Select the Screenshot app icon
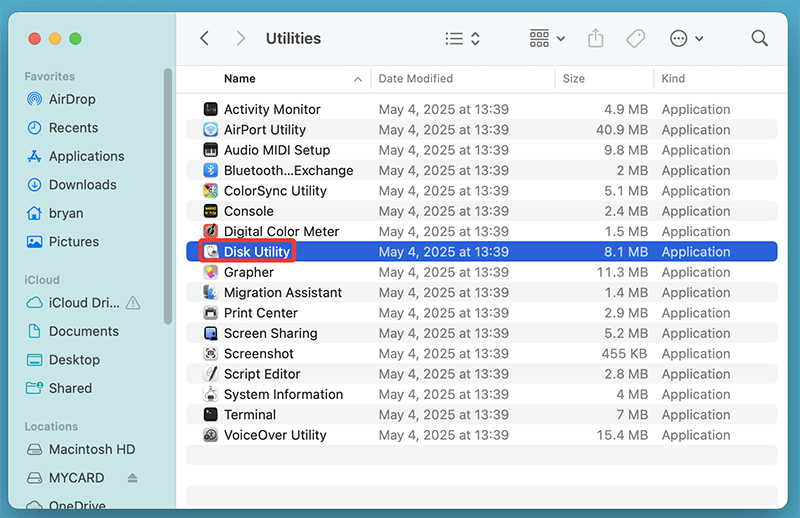 point(211,354)
